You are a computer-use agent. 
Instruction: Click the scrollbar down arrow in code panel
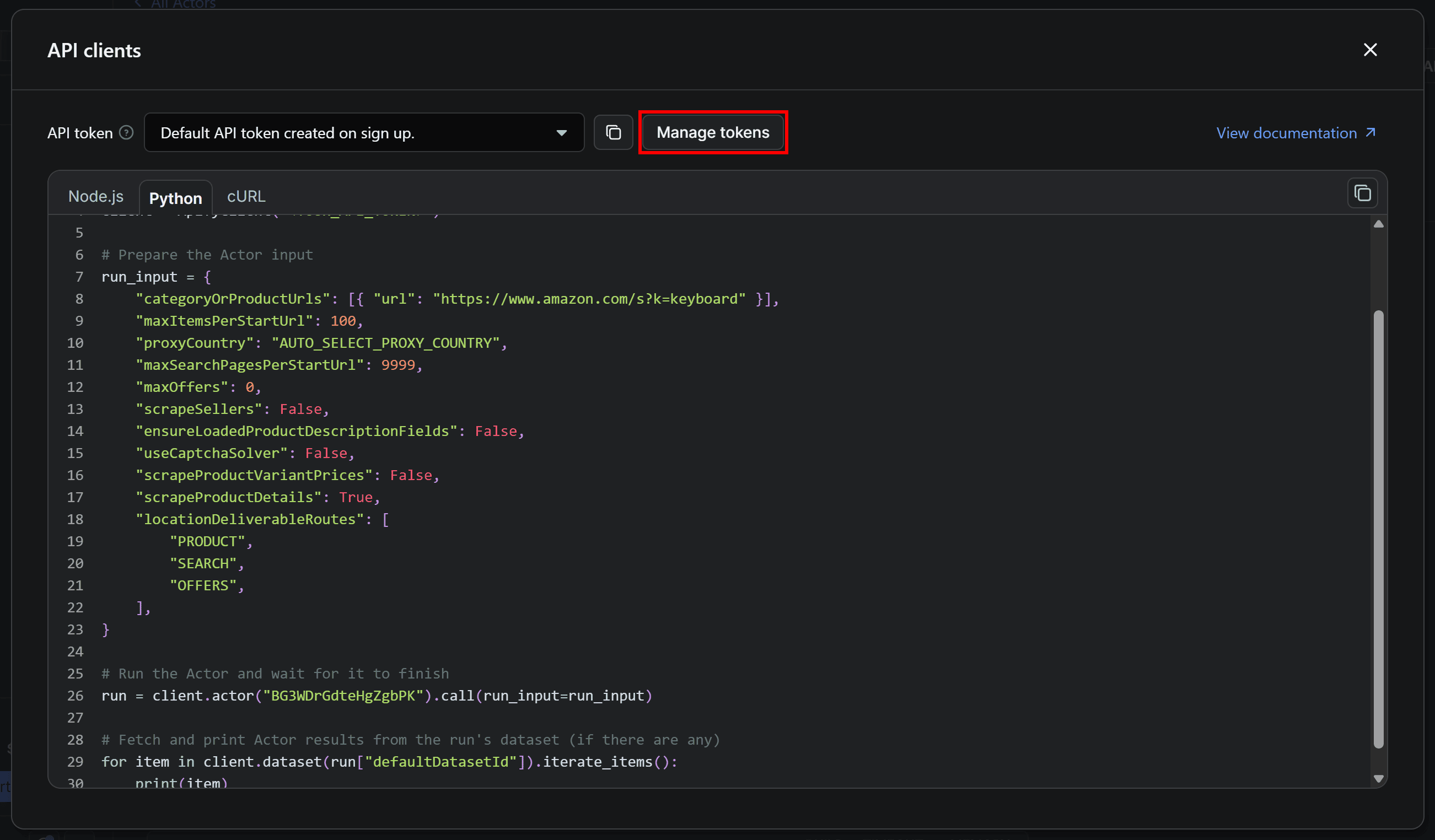tap(1378, 778)
